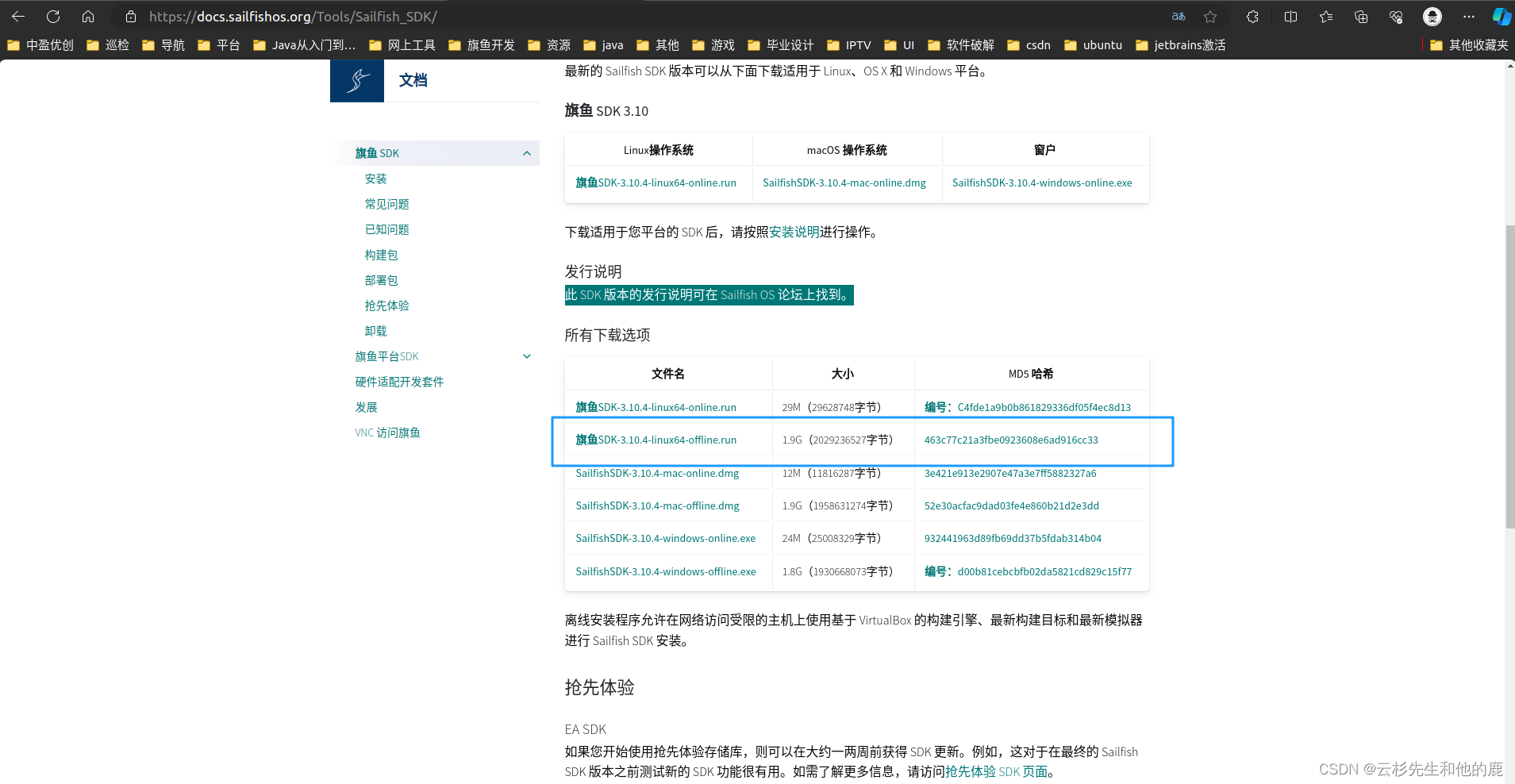Open the 巡检 bookmark folder
Viewport: 1515px width, 784px height.
pyautogui.click(x=108, y=45)
